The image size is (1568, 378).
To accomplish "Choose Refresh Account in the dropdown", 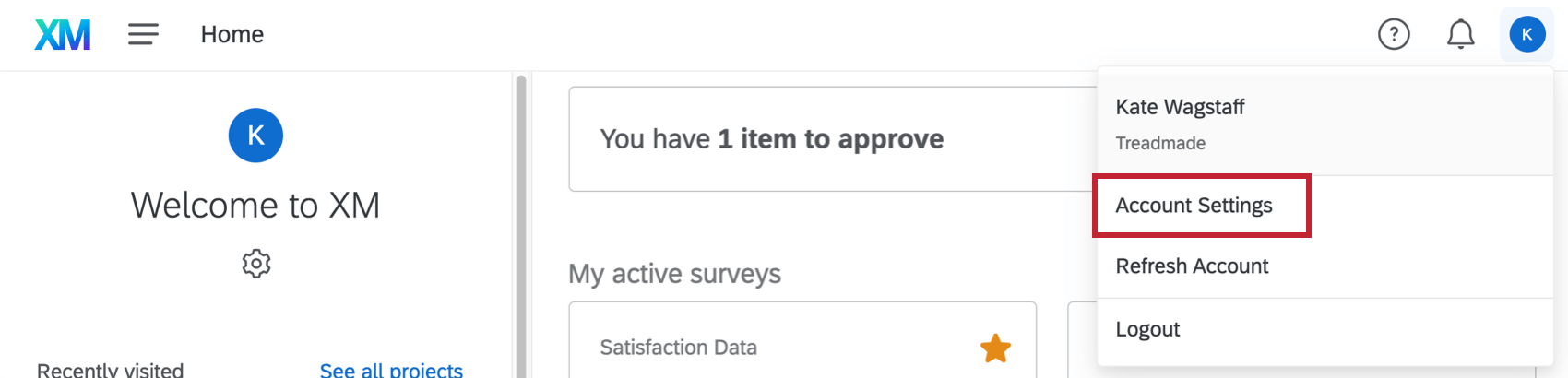I will (1192, 266).
